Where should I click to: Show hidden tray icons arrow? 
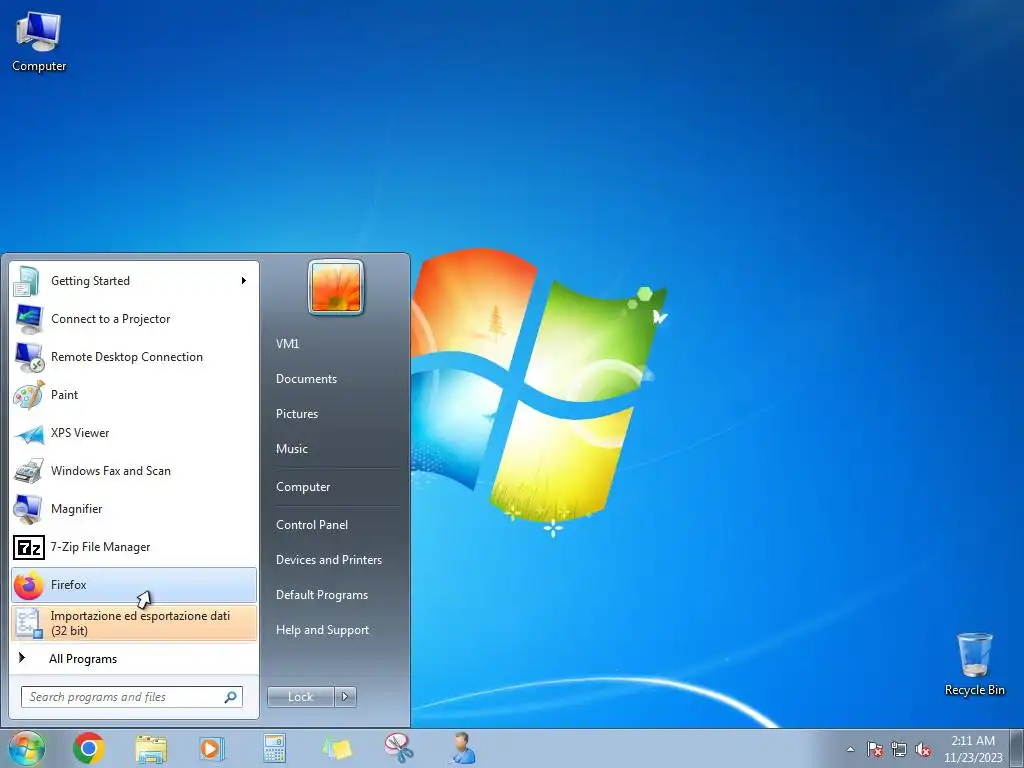click(x=850, y=749)
